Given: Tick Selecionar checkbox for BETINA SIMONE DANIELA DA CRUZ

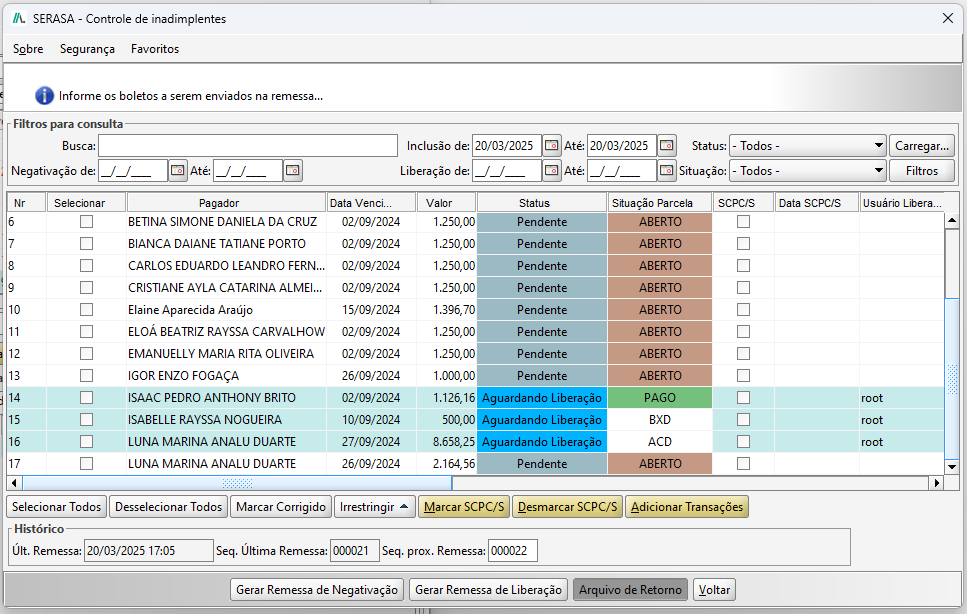Looking at the screenshot, I should coord(86,221).
